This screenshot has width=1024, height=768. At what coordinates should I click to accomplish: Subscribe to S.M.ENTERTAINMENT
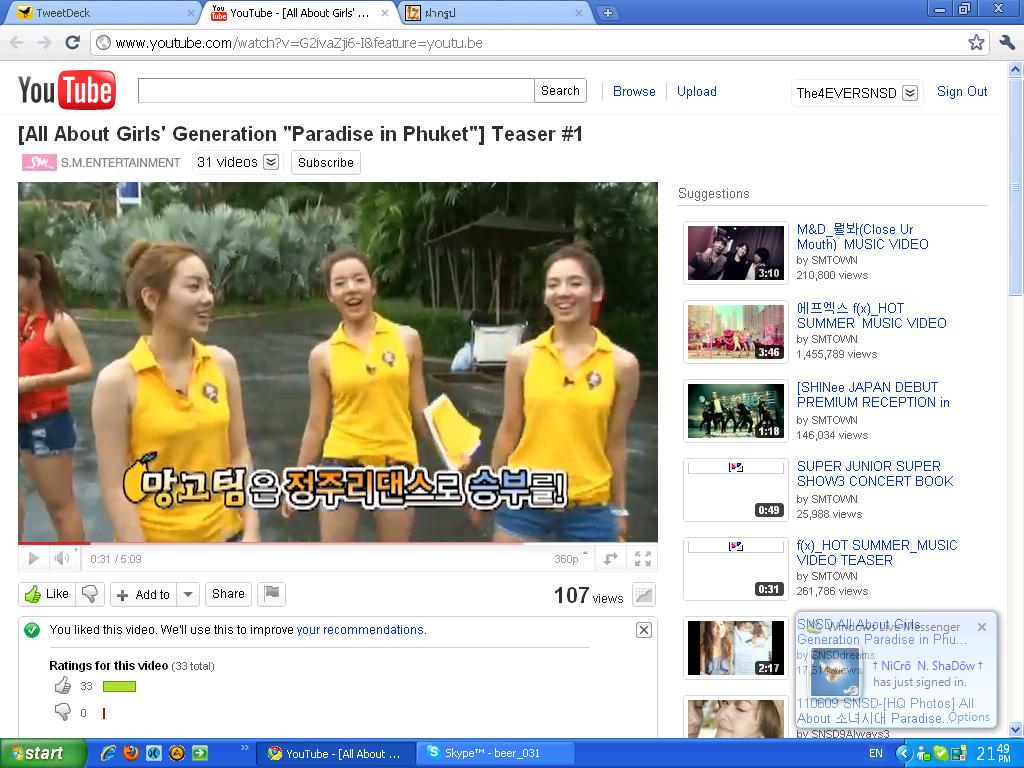point(326,163)
